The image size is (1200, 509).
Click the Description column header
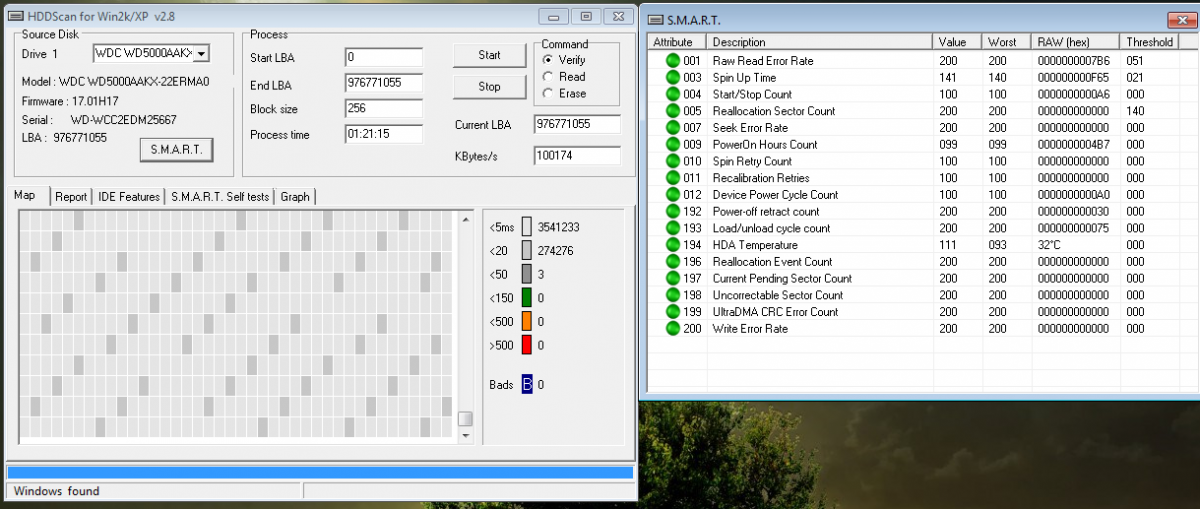820,42
